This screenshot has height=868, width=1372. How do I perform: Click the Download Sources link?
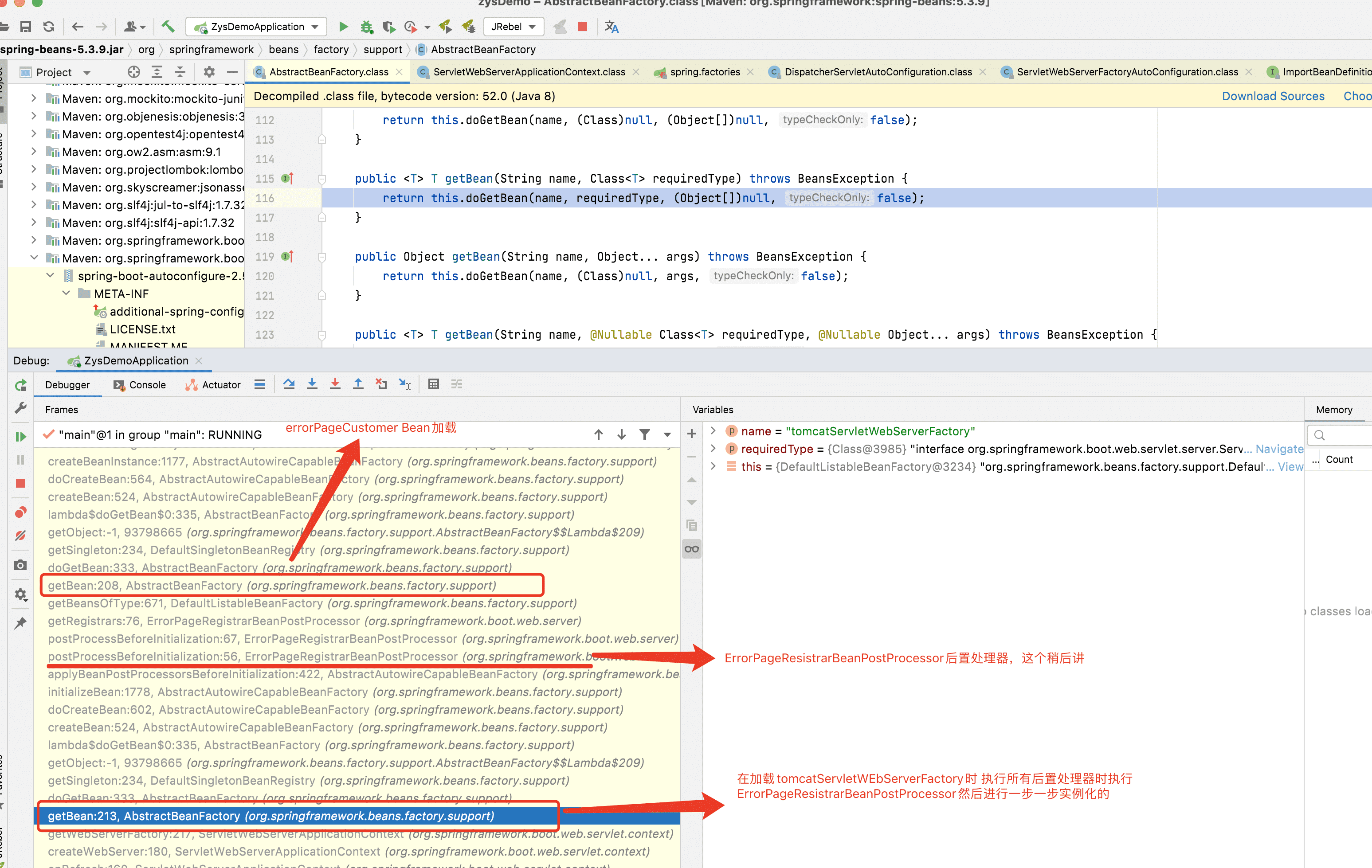pos(1273,96)
